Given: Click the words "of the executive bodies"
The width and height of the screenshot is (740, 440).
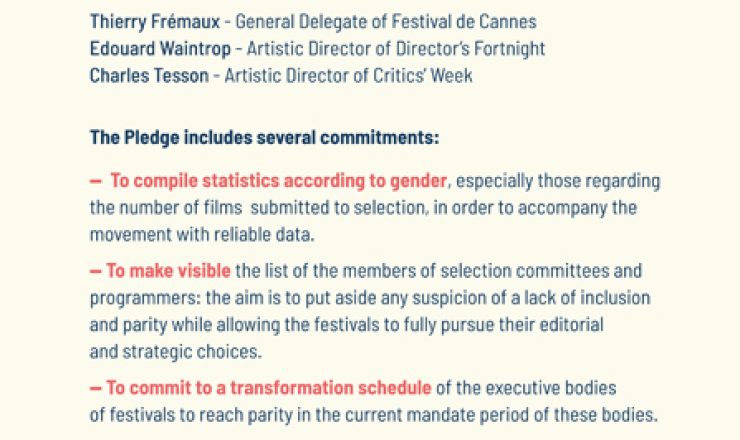Looking at the screenshot, I should (x=526, y=388).
